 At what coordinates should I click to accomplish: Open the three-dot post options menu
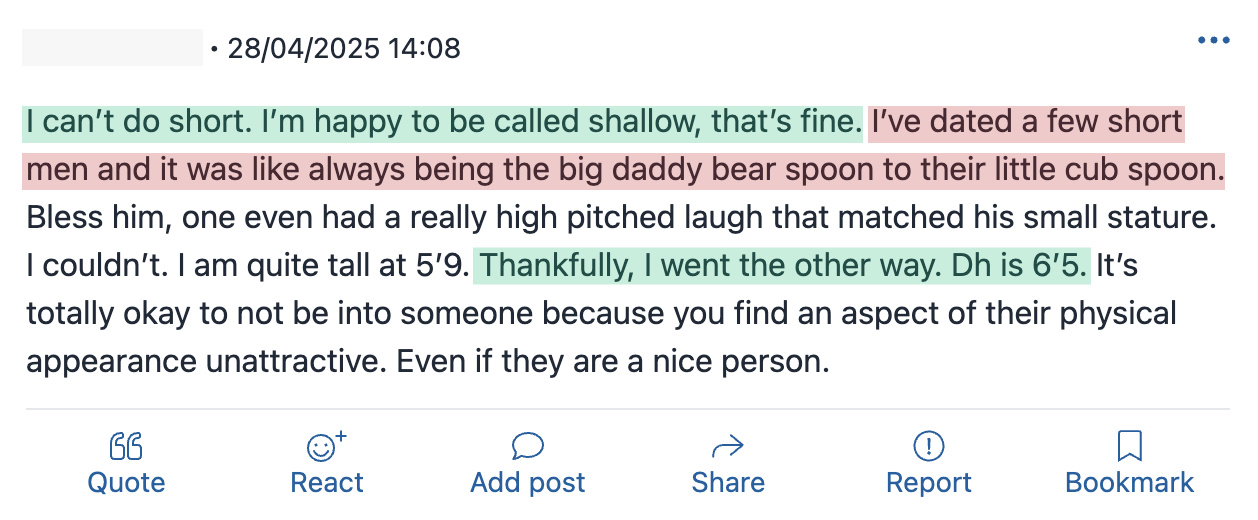point(1213,41)
